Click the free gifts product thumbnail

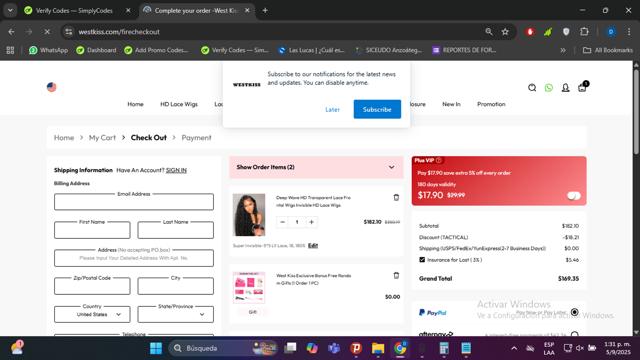coord(249,288)
